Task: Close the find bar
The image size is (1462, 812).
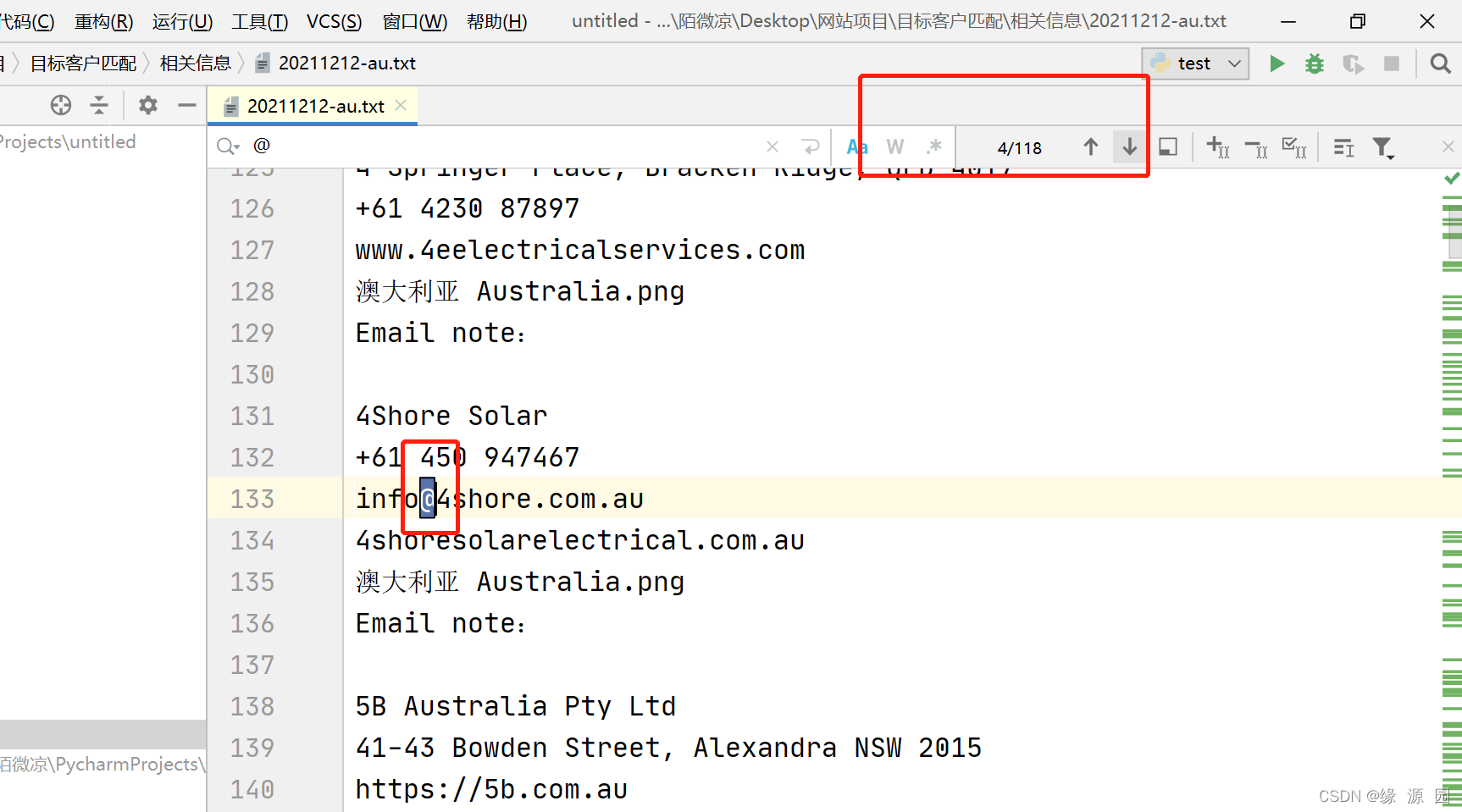Action: (1448, 146)
